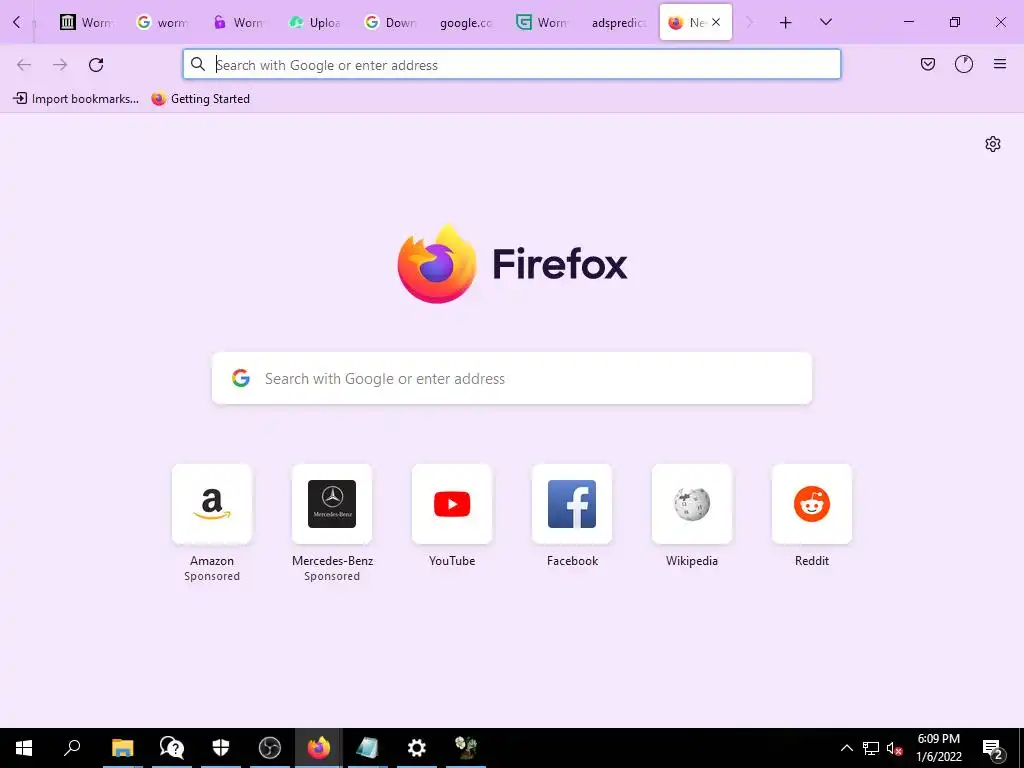This screenshot has height=768, width=1024.
Task: Open the Firefox hamburger application menu
Action: pyautogui.click(x=999, y=64)
